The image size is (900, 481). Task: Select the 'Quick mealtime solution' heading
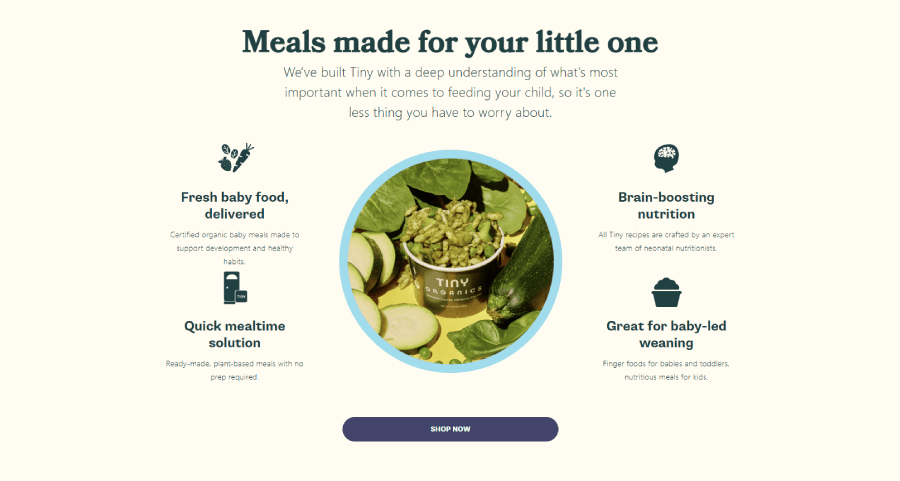pyautogui.click(x=235, y=334)
